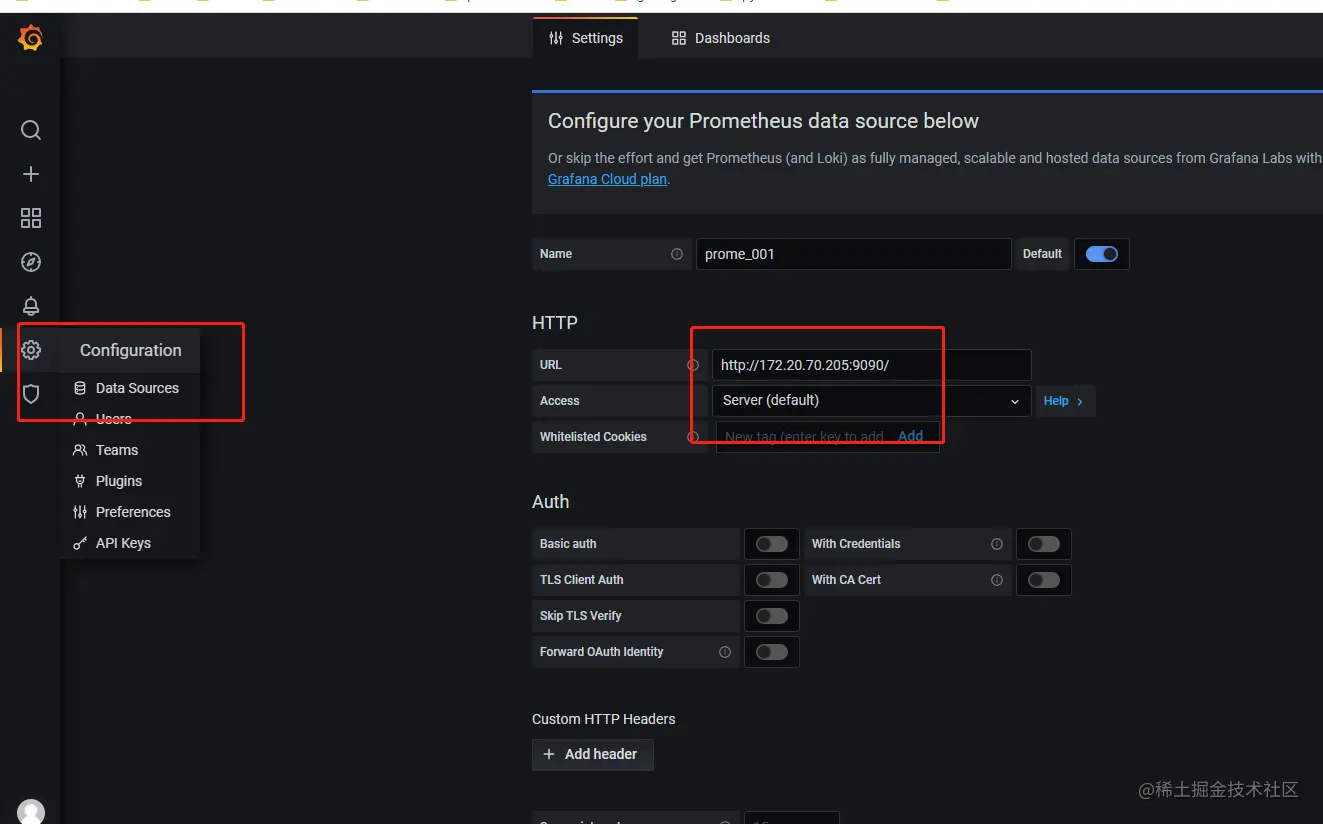Click the Name input field prome_001
Screen dimensions: 1323x824
(x=854, y=254)
